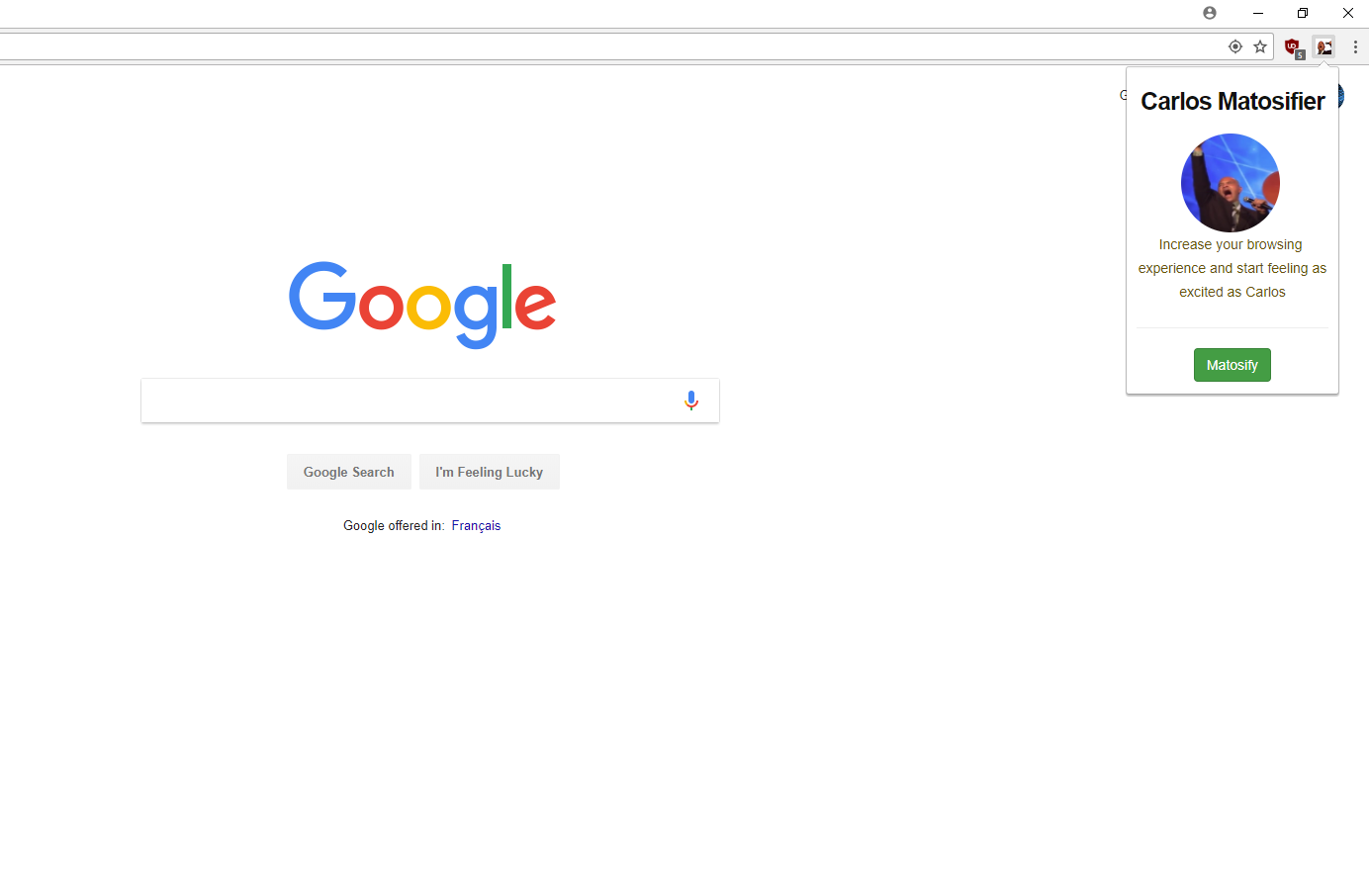Click inside the browser address bar

[x=608, y=46]
